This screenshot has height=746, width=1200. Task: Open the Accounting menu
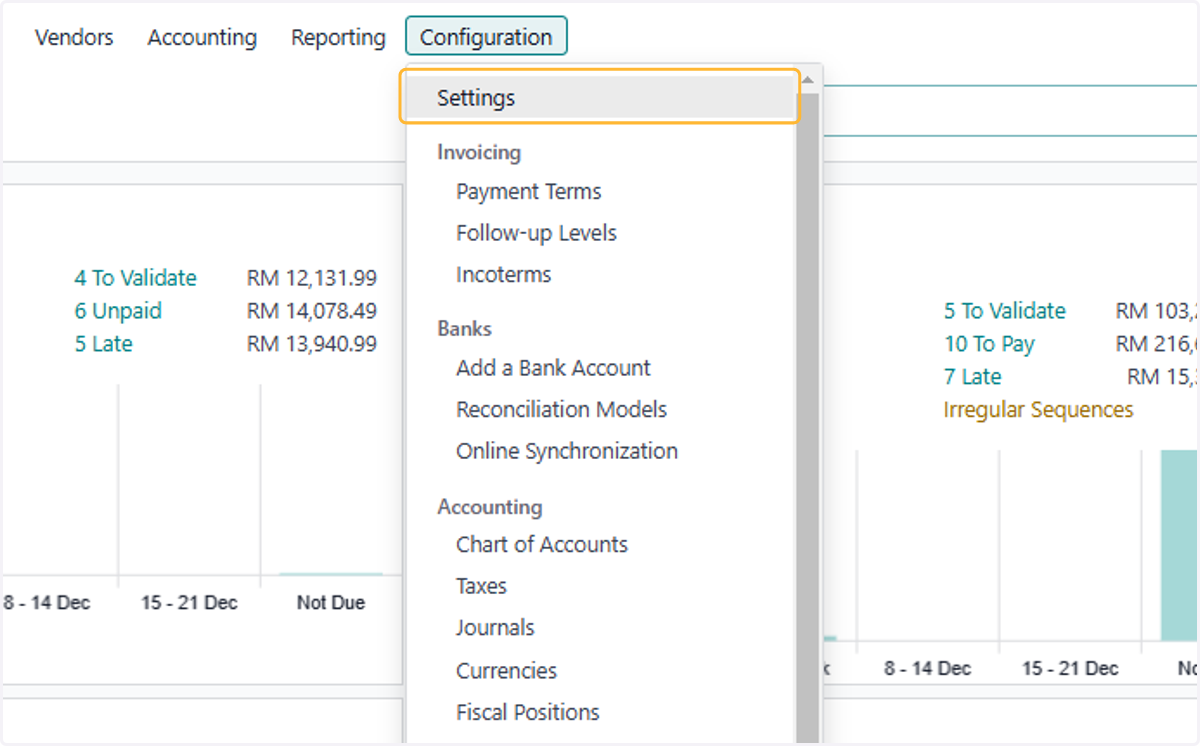[202, 37]
